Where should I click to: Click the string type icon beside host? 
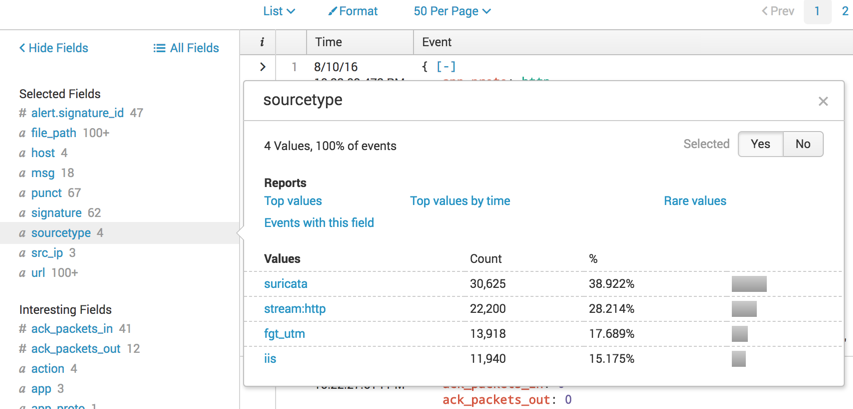(22, 153)
